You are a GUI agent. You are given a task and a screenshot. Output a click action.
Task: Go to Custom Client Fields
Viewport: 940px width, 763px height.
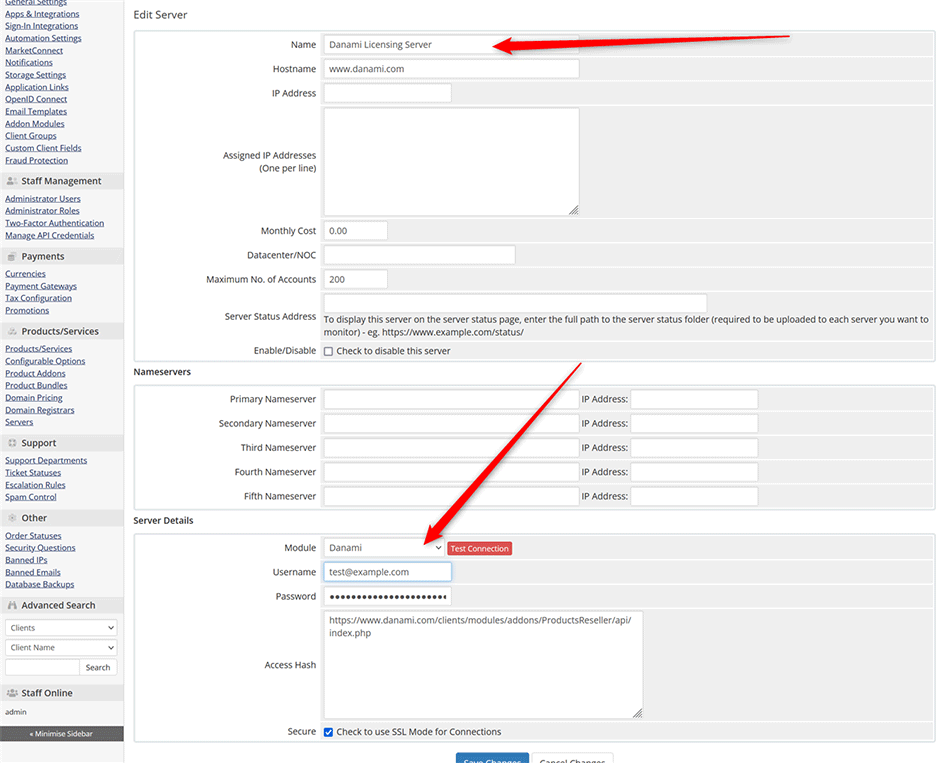click(43, 148)
